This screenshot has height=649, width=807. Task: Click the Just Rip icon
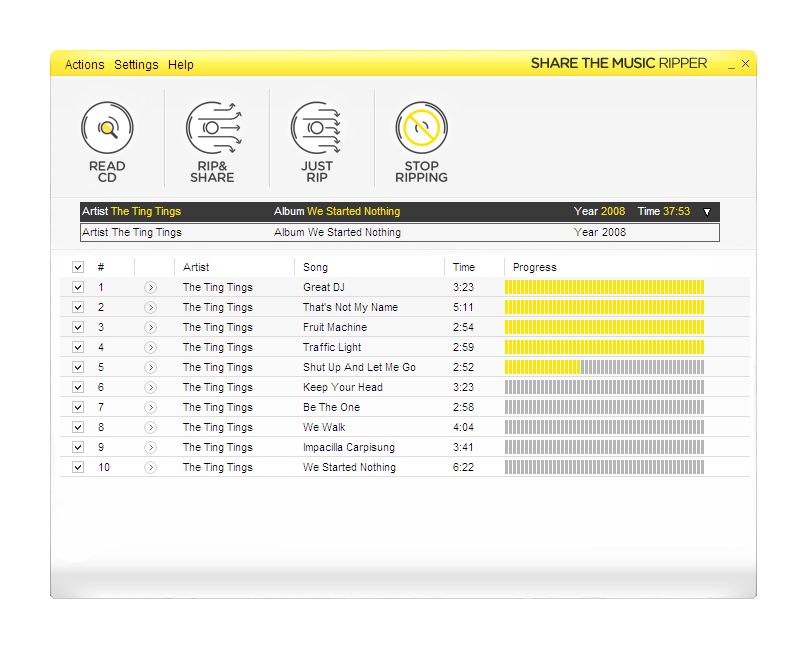[x=316, y=128]
